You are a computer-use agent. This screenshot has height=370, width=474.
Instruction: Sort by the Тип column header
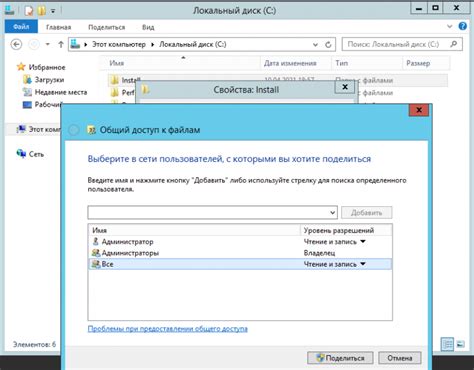(x=367, y=63)
